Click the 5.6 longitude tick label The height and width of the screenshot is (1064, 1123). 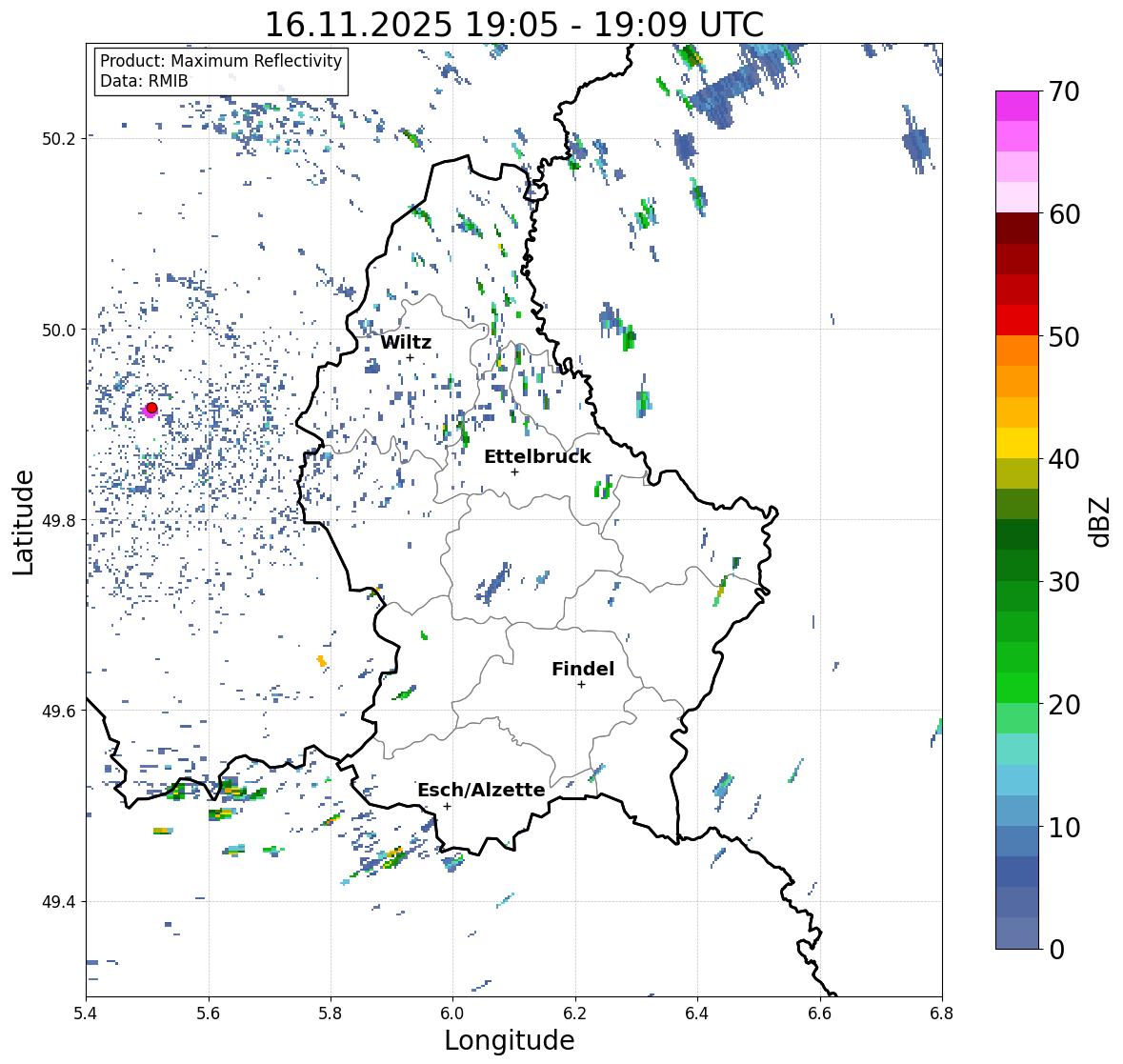coord(209,1014)
